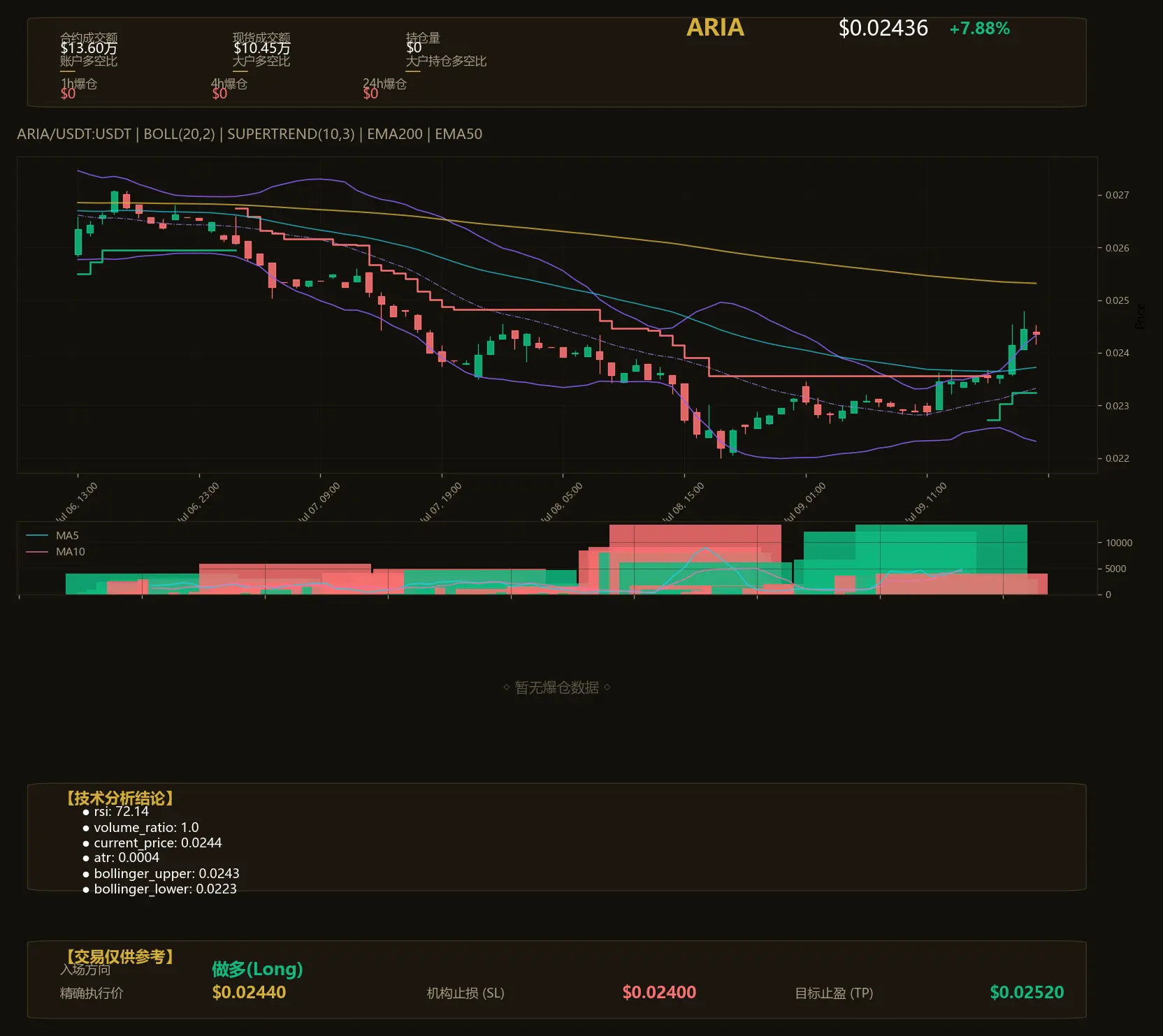Screen dimensions: 1163x1036
Task: Click the ARIA symbol title
Action: pos(715,27)
